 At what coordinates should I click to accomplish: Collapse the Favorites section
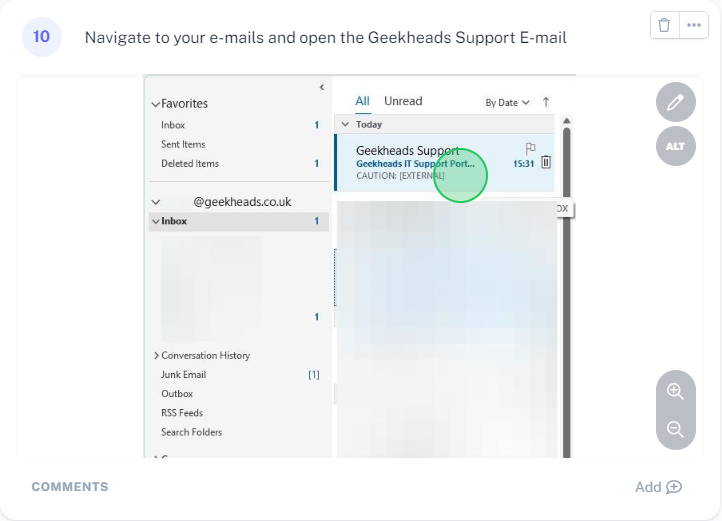155,104
